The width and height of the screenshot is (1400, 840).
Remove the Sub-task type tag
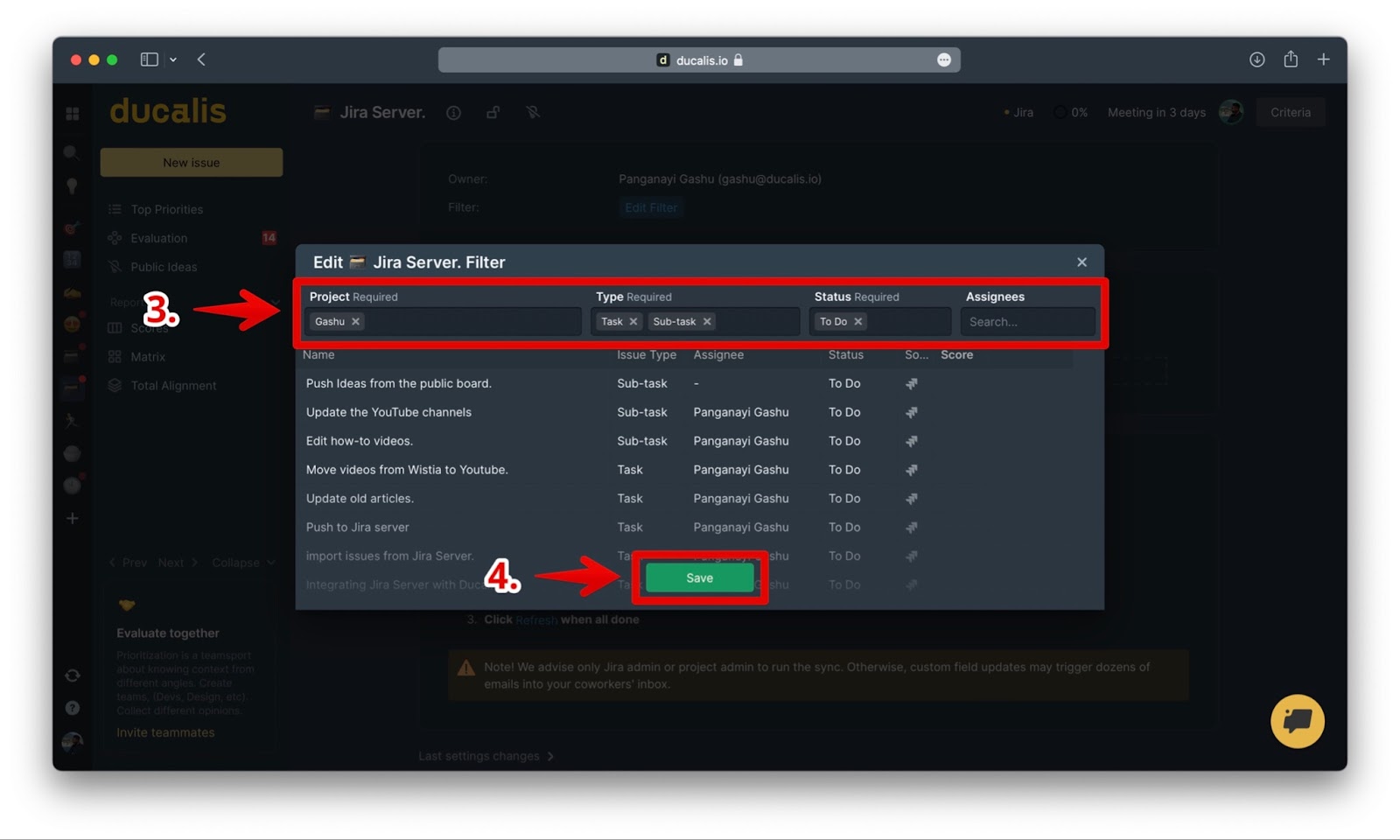(707, 322)
